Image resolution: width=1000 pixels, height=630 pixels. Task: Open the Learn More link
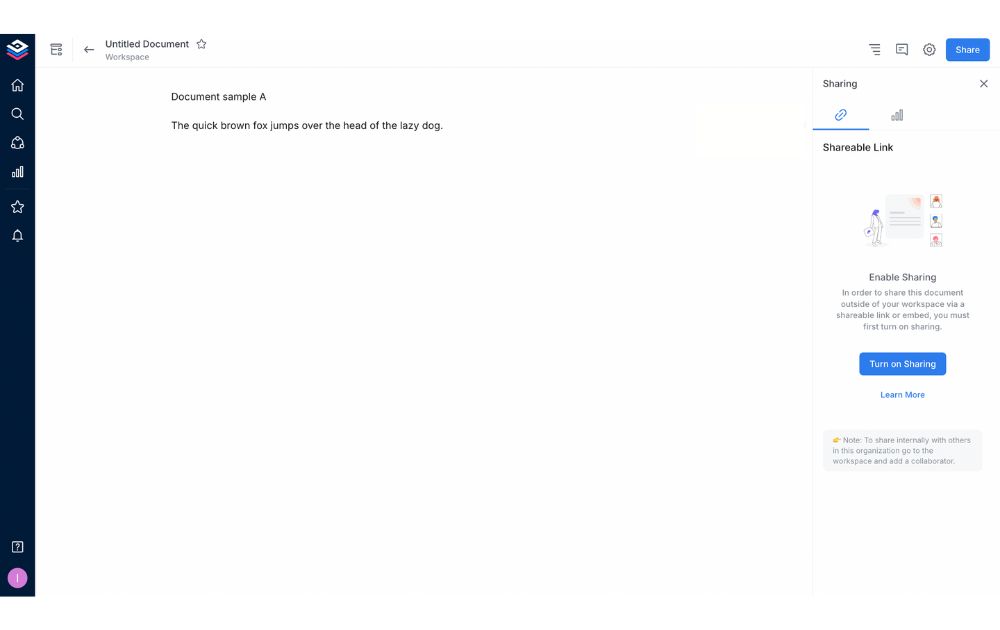point(902,395)
